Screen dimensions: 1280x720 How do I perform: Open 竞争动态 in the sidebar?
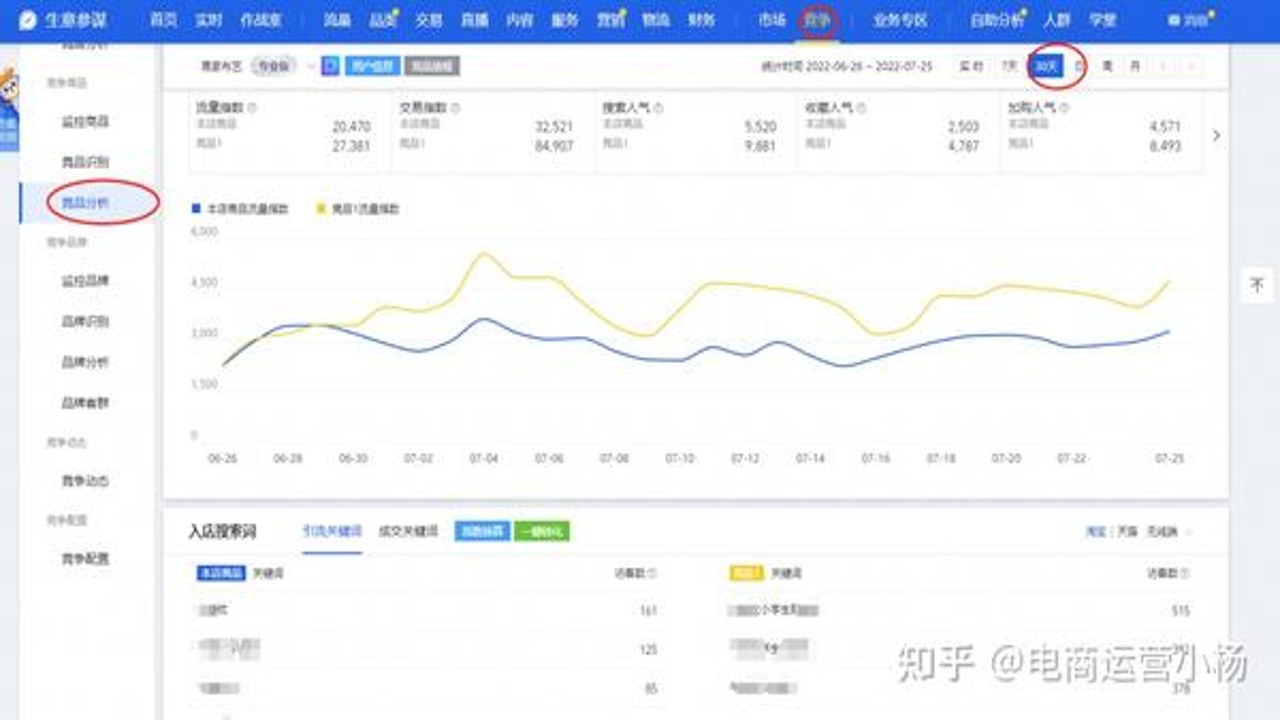[x=86, y=481]
